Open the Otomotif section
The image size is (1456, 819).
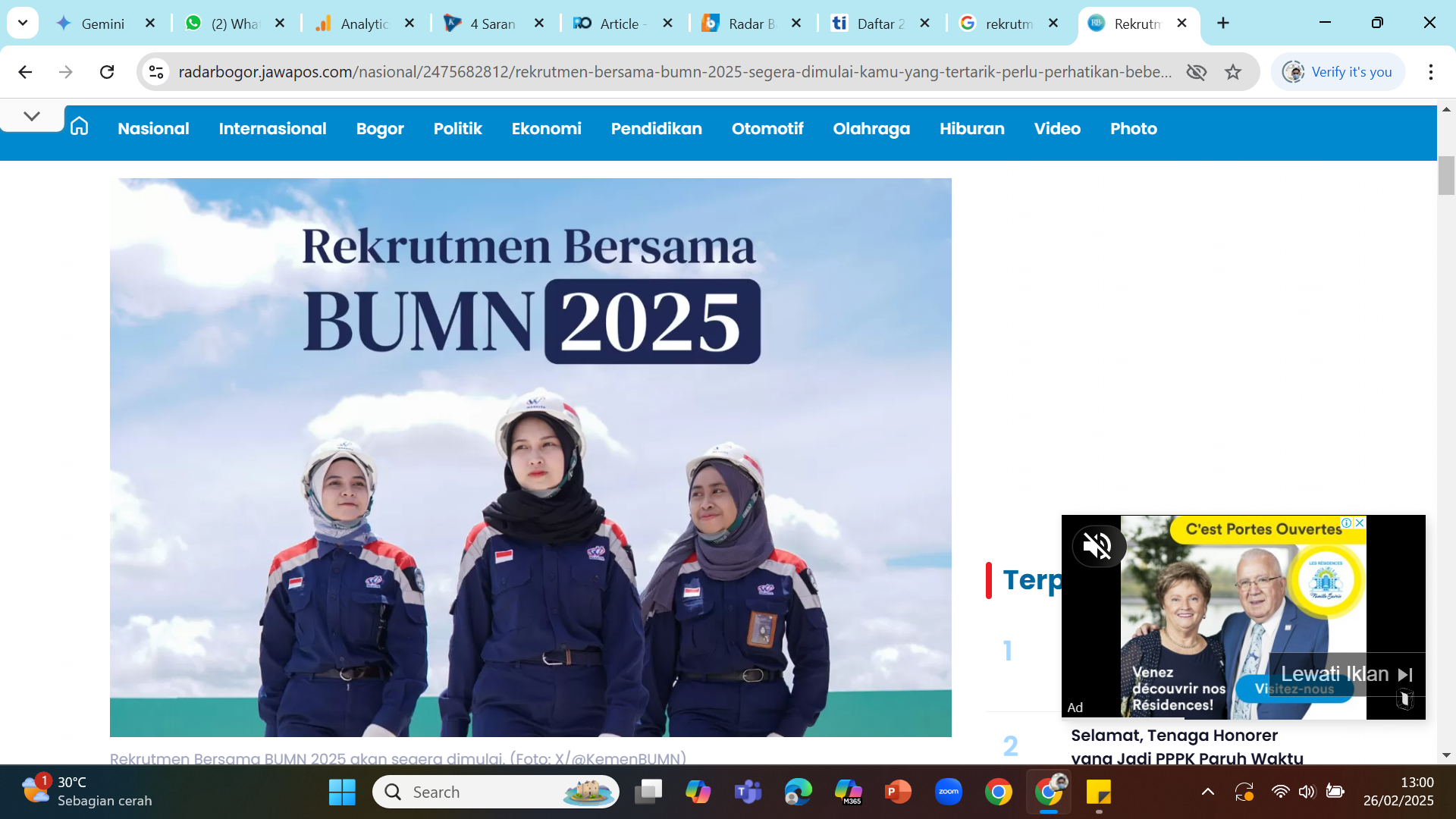click(767, 129)
